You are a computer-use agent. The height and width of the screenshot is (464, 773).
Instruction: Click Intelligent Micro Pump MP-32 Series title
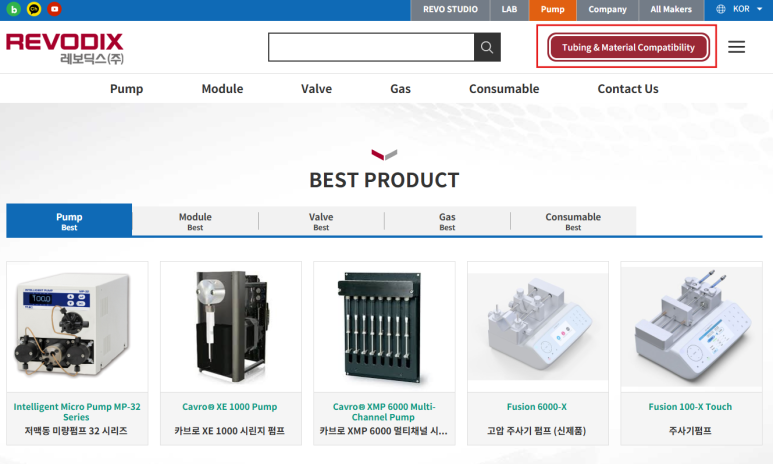77,412
